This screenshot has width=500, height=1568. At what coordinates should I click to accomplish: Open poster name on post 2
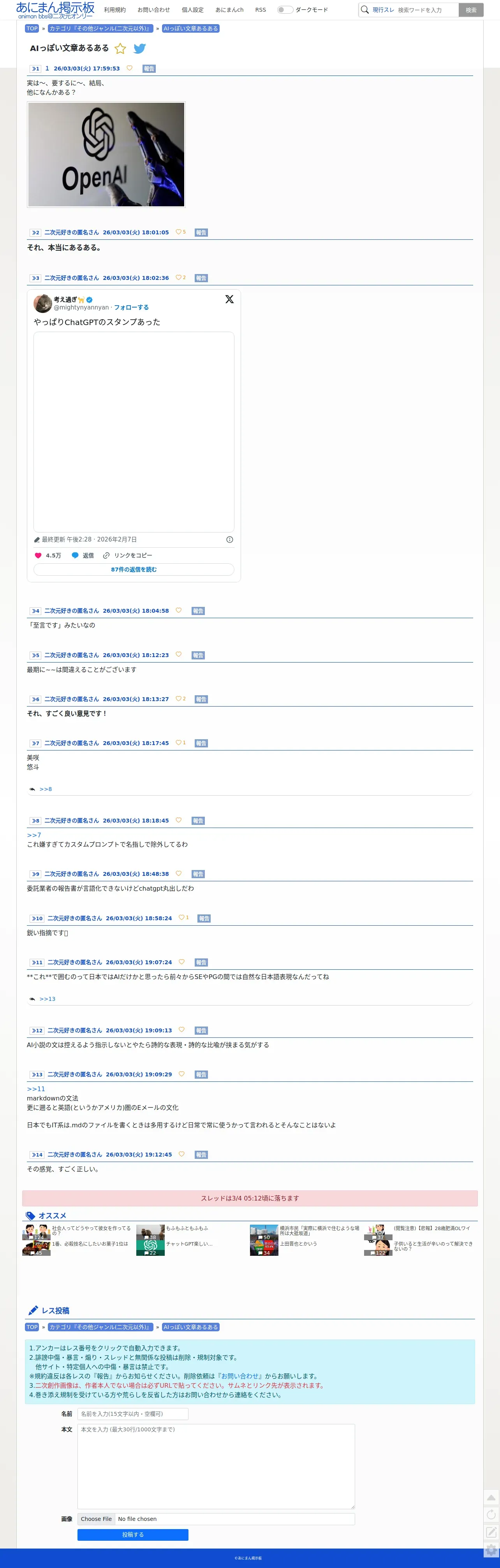(71, 232)
